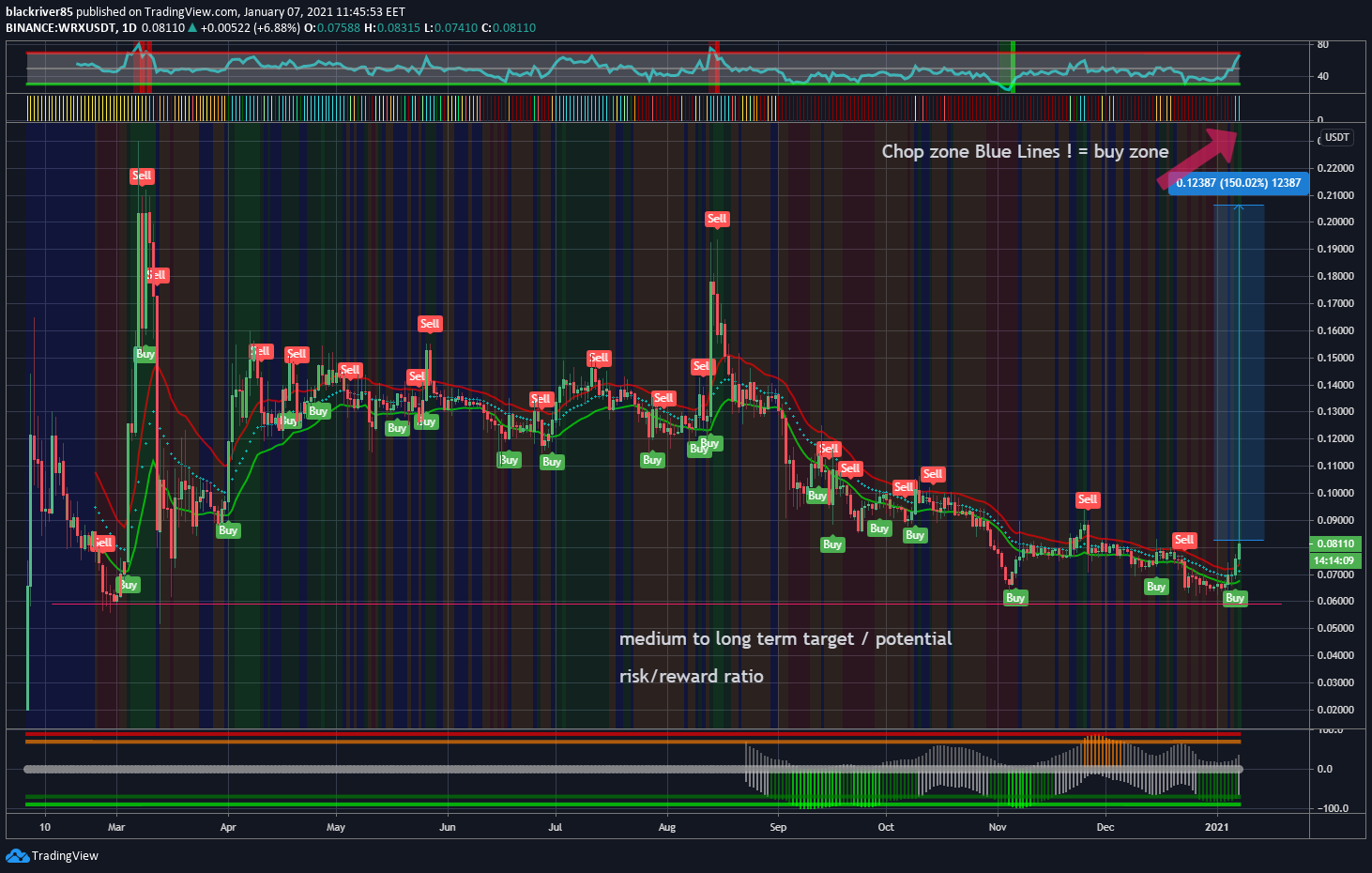Click the blackriver85 author name
This screenshot has width=1372, height=873.
39,12
